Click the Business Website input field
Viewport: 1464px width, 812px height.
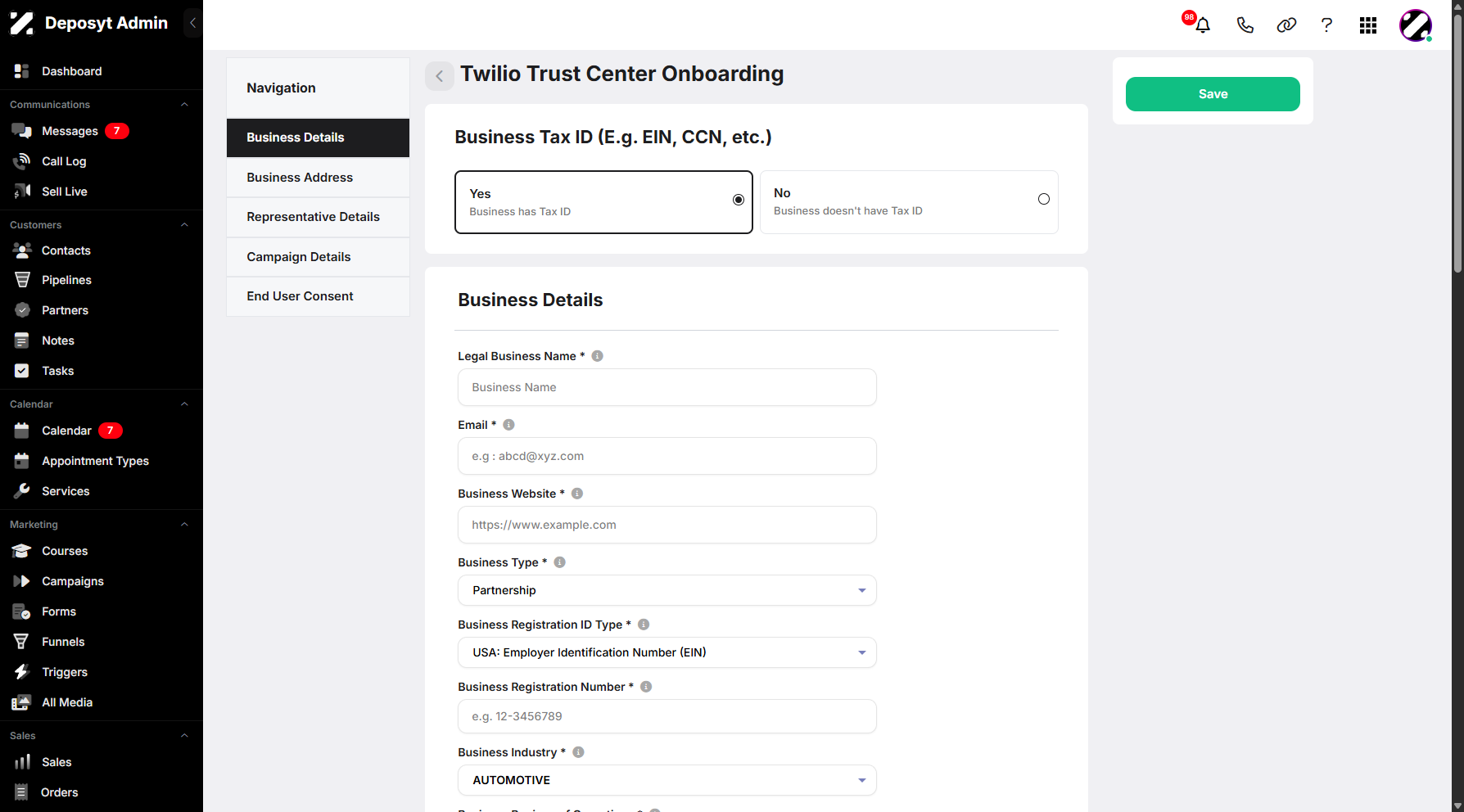point(666,525)
